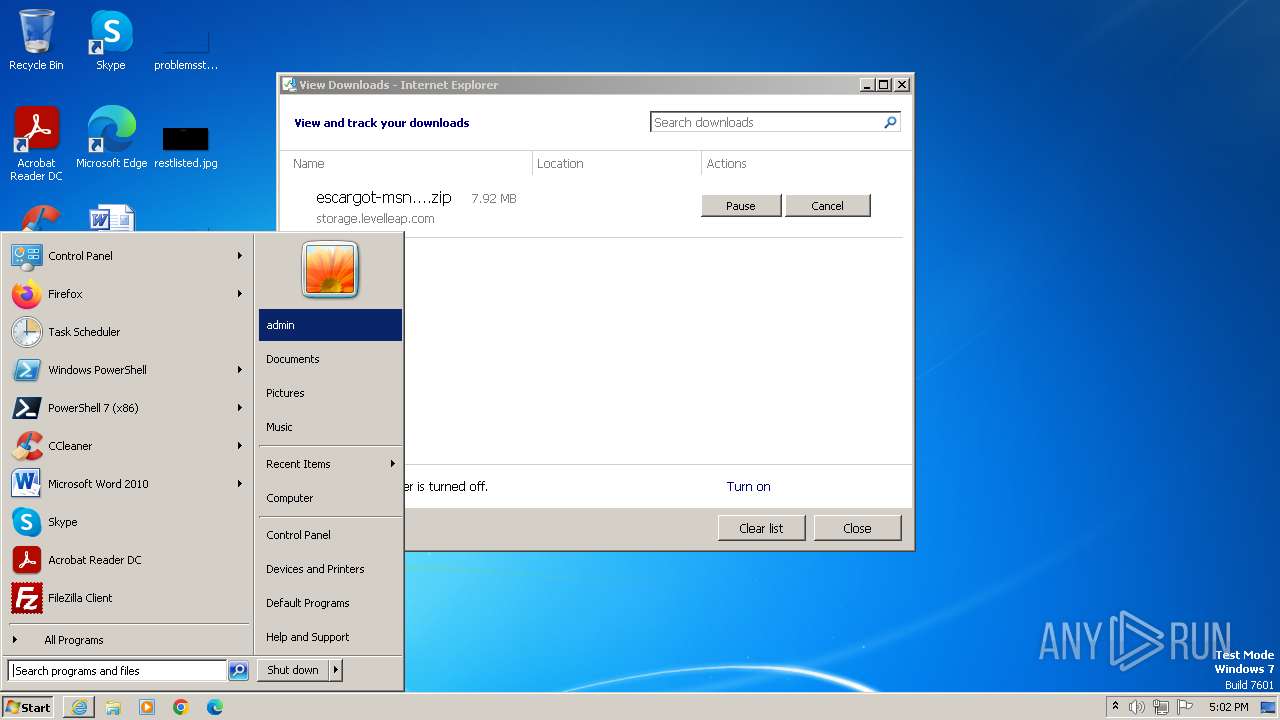
Task: Open All Programs list
Action: [128, 640]
